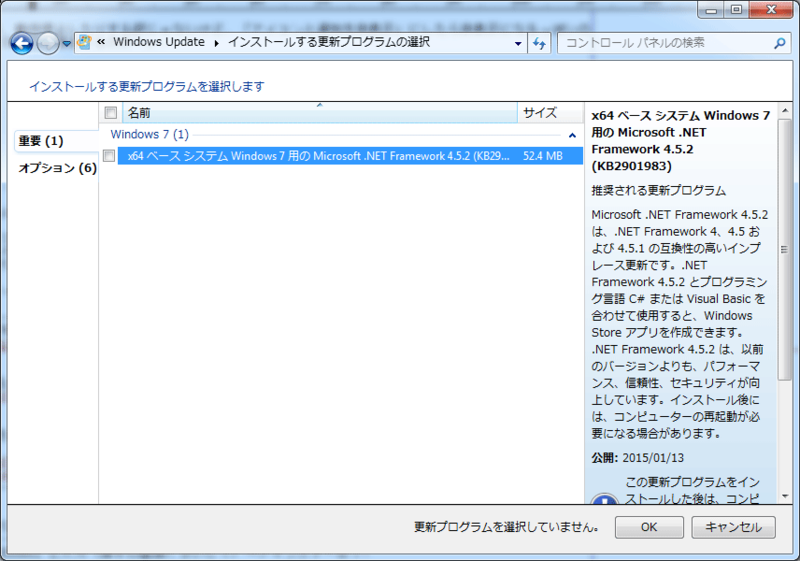This screenshot has width=800, height=561.
Task: Sort by the サイズ column header
Action: (550, 113)
